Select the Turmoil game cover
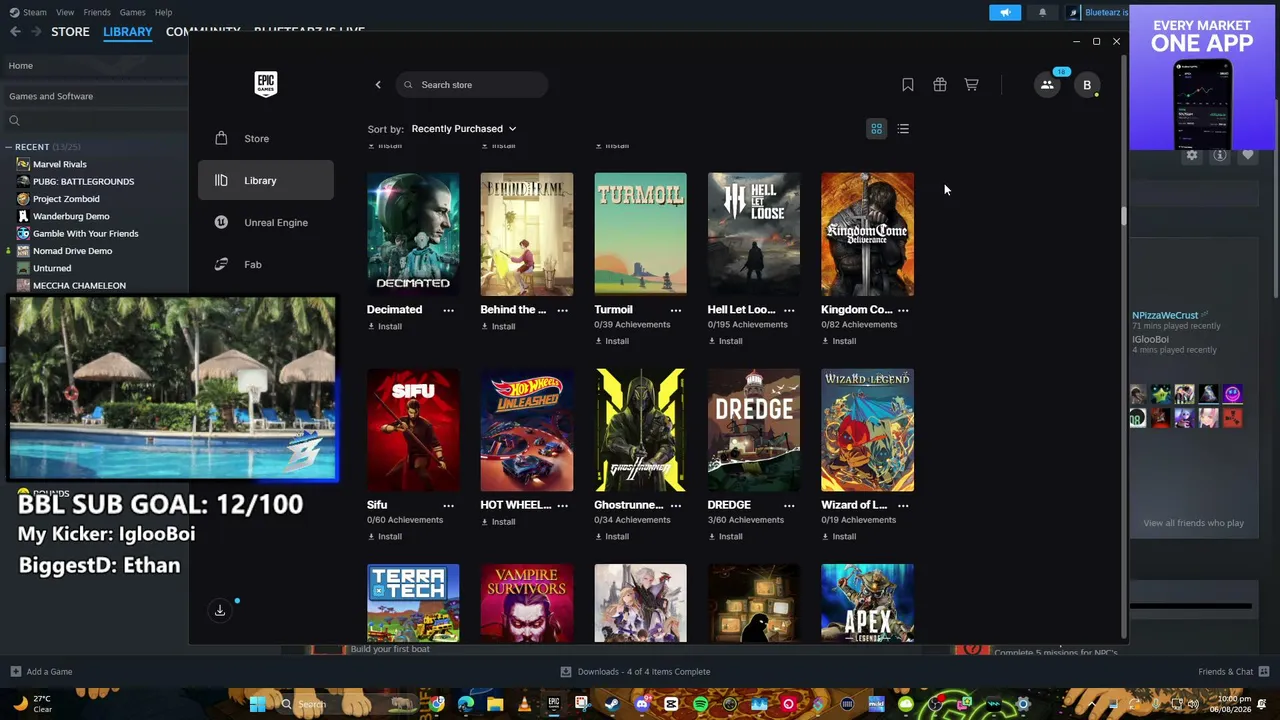 640,234
